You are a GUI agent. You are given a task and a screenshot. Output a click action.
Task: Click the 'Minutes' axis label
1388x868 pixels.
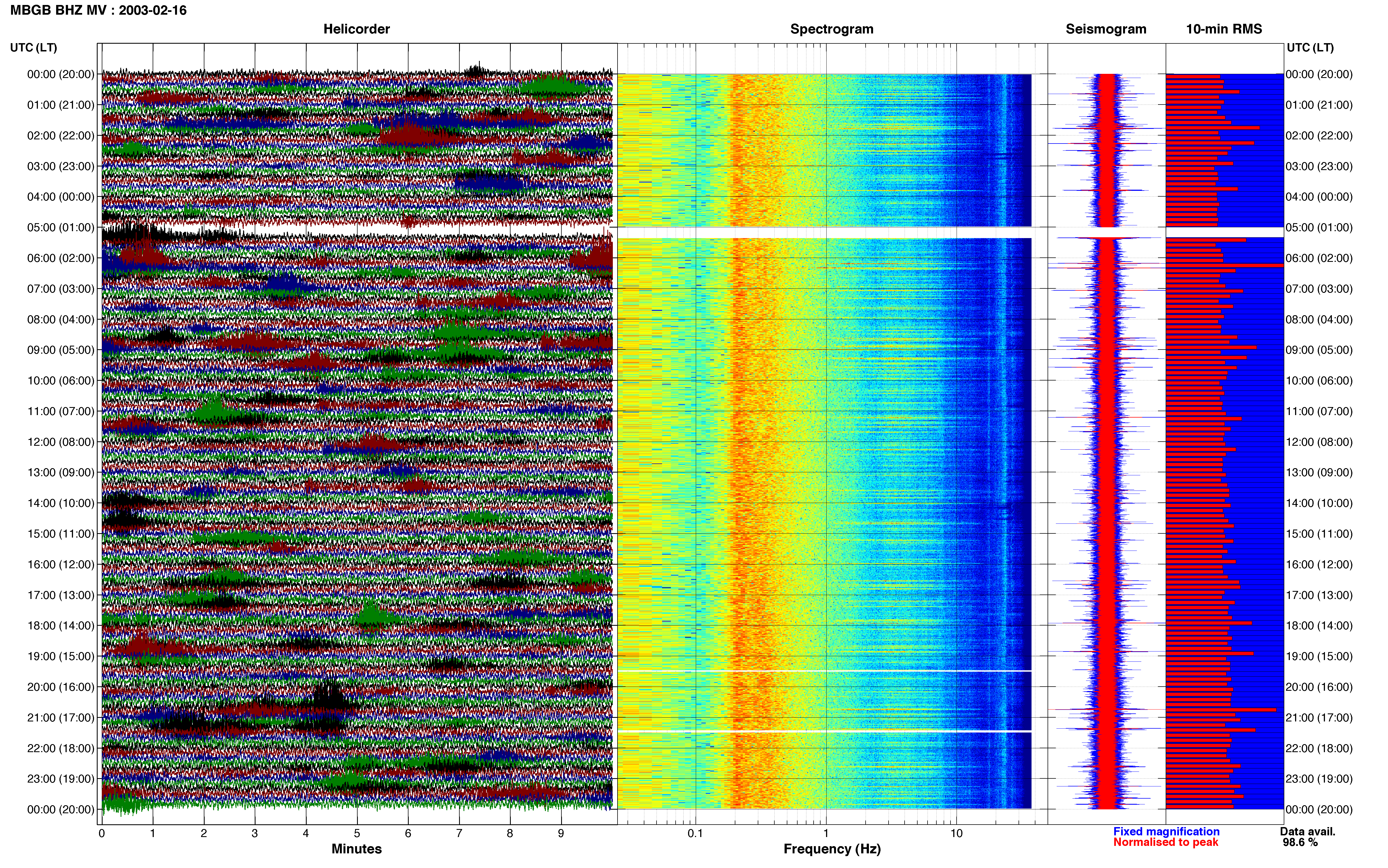(356, 848)
